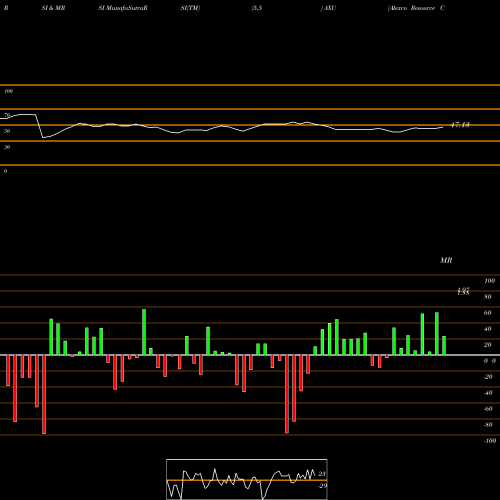Image resolution: width=500 pixels, height=500 pixels.
Task: Click the 20 label on MR axis
Action: (x=488, y=345)
